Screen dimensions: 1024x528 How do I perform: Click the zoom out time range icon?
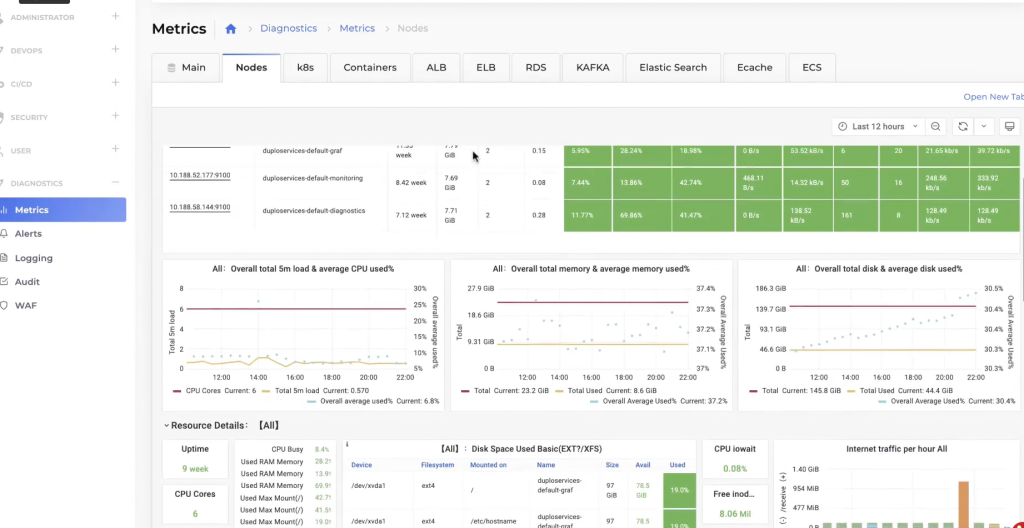935,127
